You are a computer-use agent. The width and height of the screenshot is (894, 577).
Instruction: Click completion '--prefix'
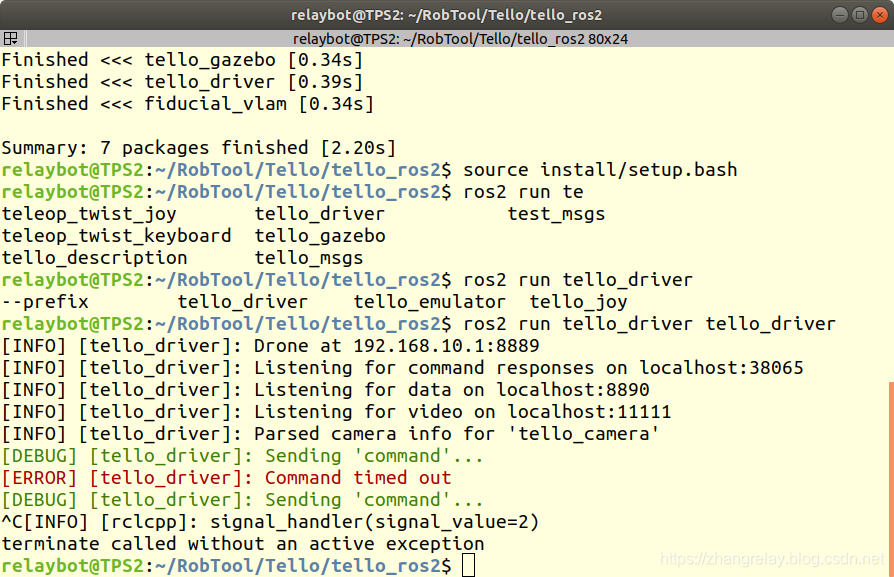[x=45, y=302]
